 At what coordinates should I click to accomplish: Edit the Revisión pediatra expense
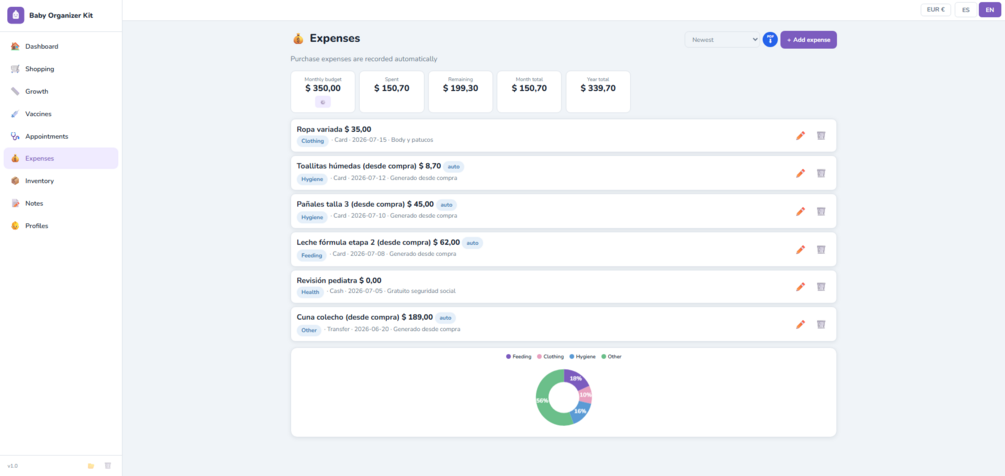800,287
